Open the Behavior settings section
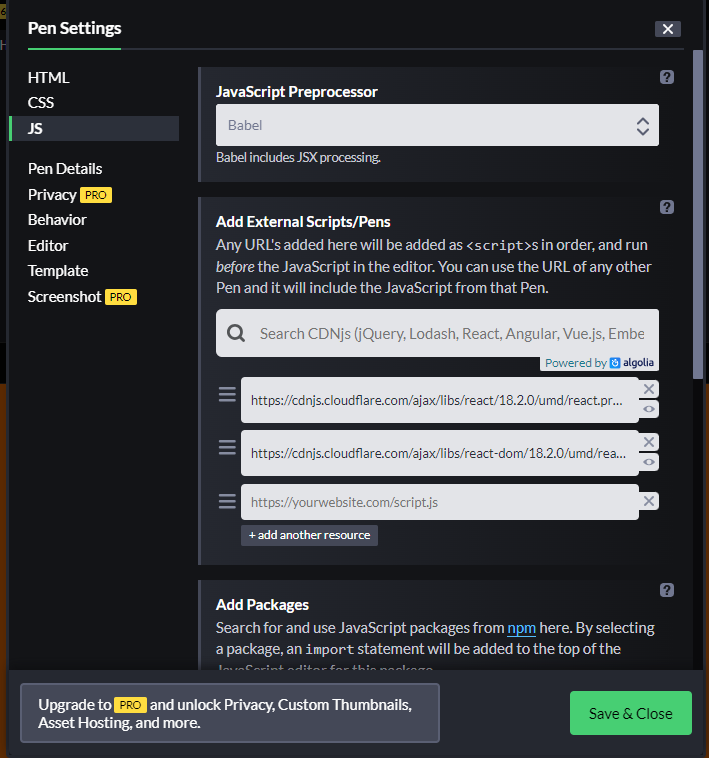Screen dimensions: 709x758 (x=57, y=220)
